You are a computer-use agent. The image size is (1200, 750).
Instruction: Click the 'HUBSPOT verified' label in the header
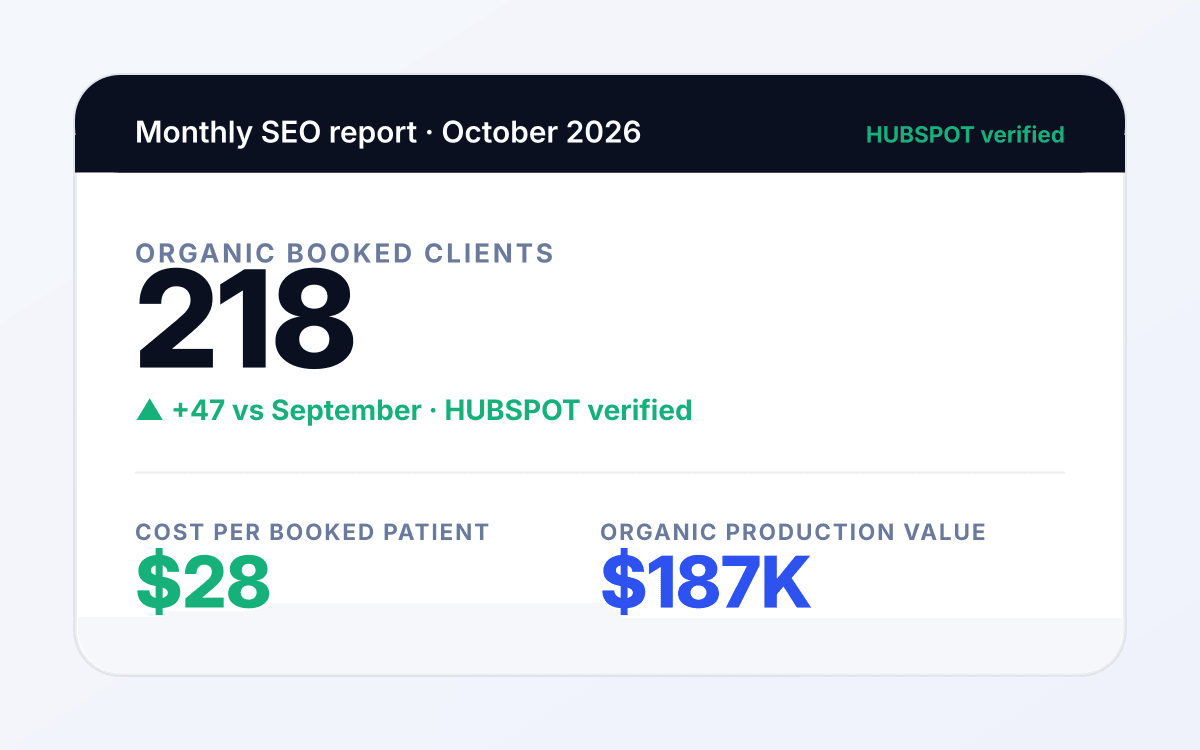[965, 134]
